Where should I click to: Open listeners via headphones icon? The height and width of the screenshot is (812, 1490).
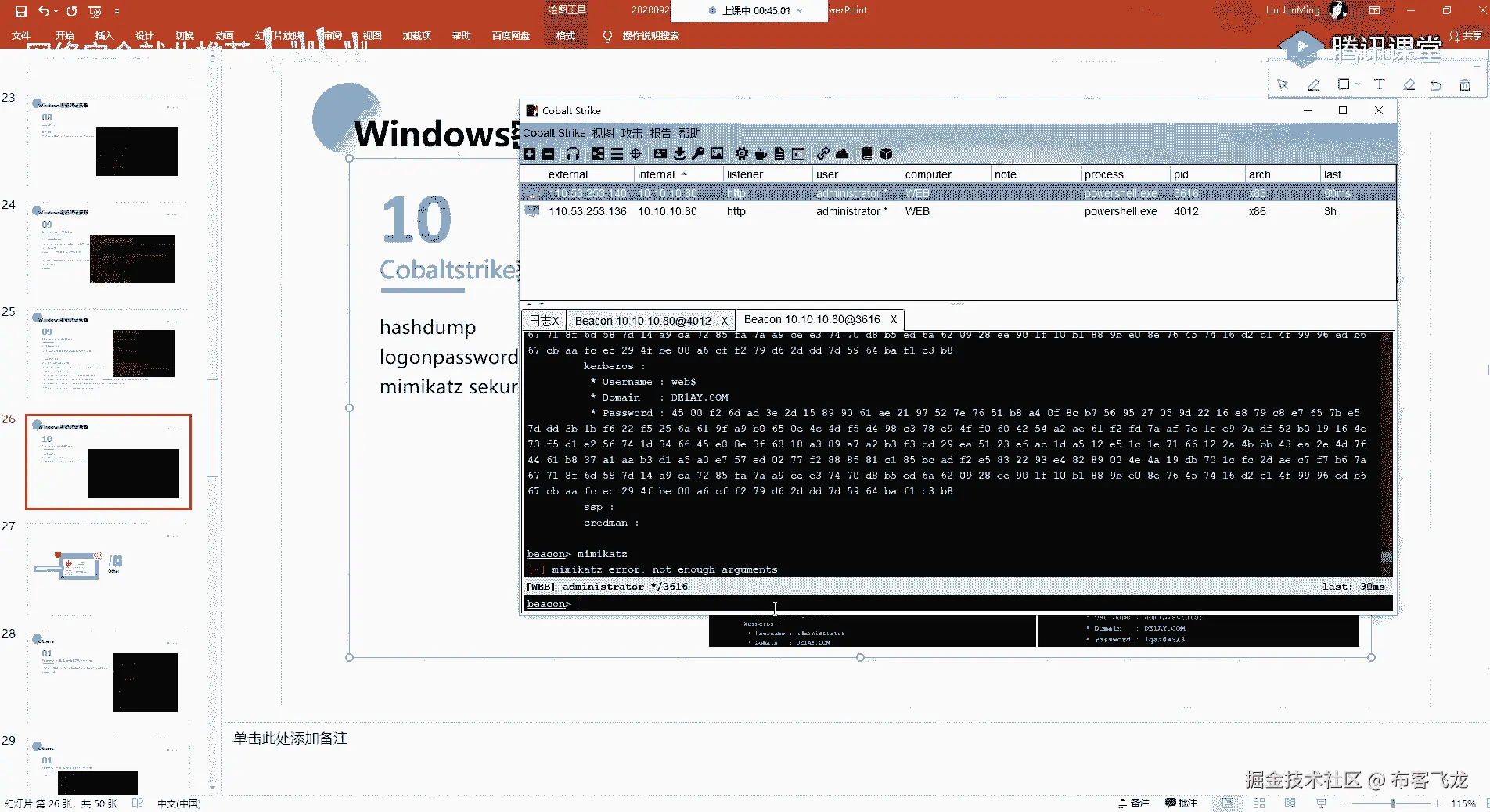(573, 154)
